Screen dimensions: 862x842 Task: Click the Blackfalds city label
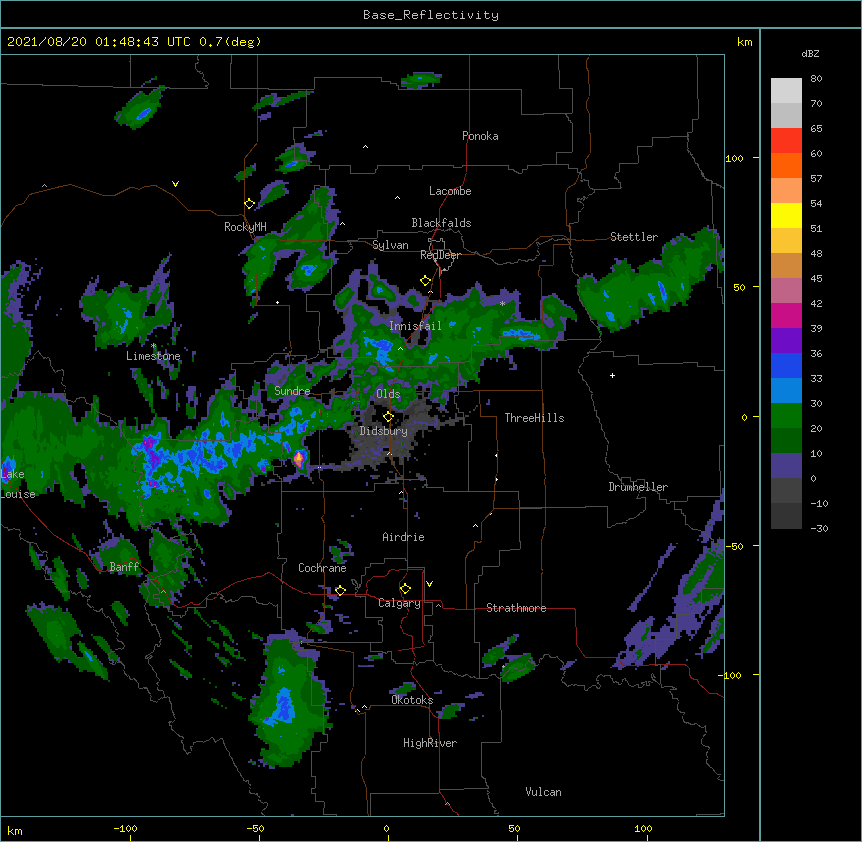click(441, 223)
